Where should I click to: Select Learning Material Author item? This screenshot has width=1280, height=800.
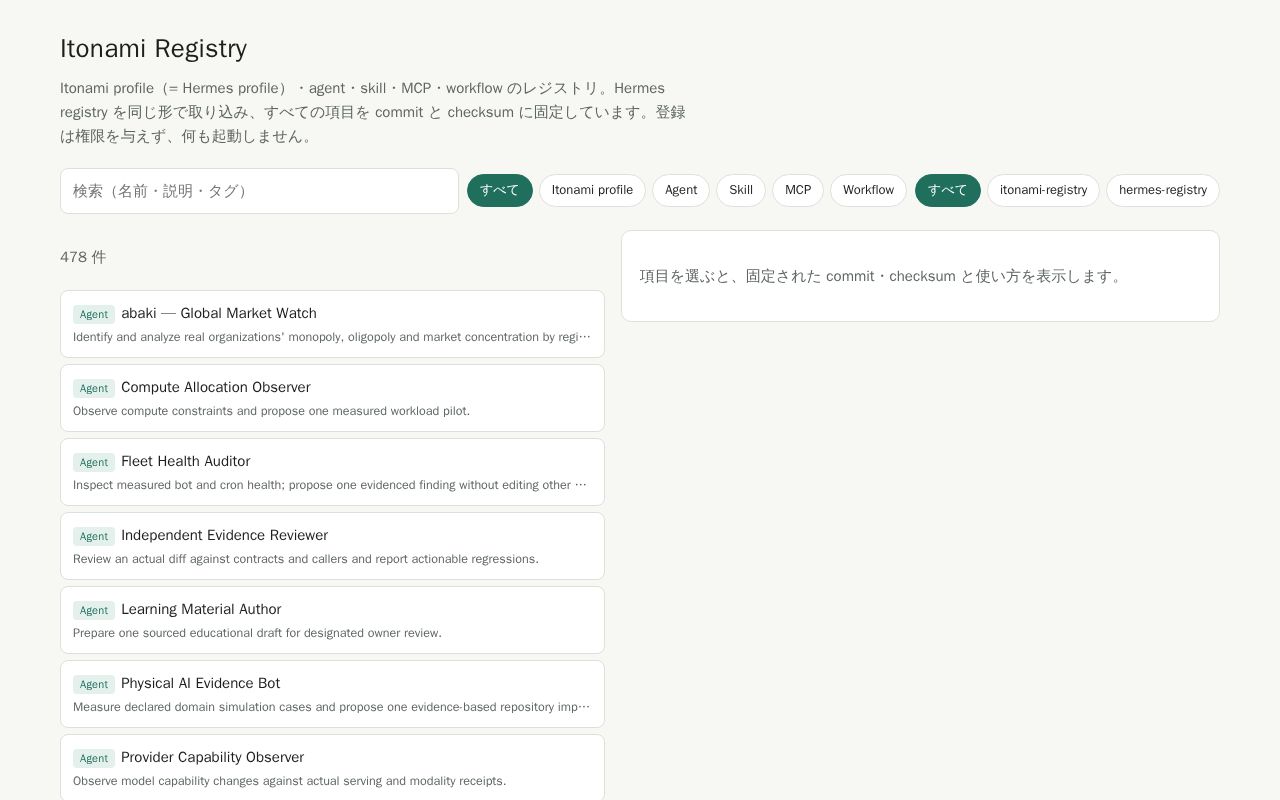(332, 620)
